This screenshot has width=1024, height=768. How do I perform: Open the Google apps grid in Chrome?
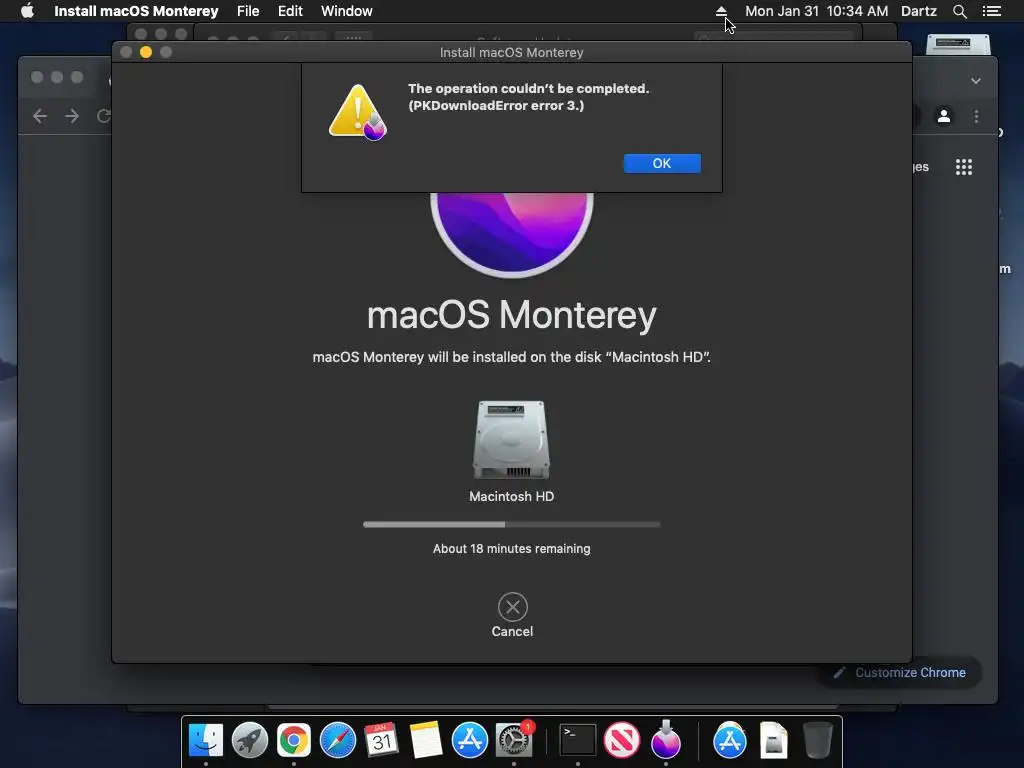[x=964, y=167]
